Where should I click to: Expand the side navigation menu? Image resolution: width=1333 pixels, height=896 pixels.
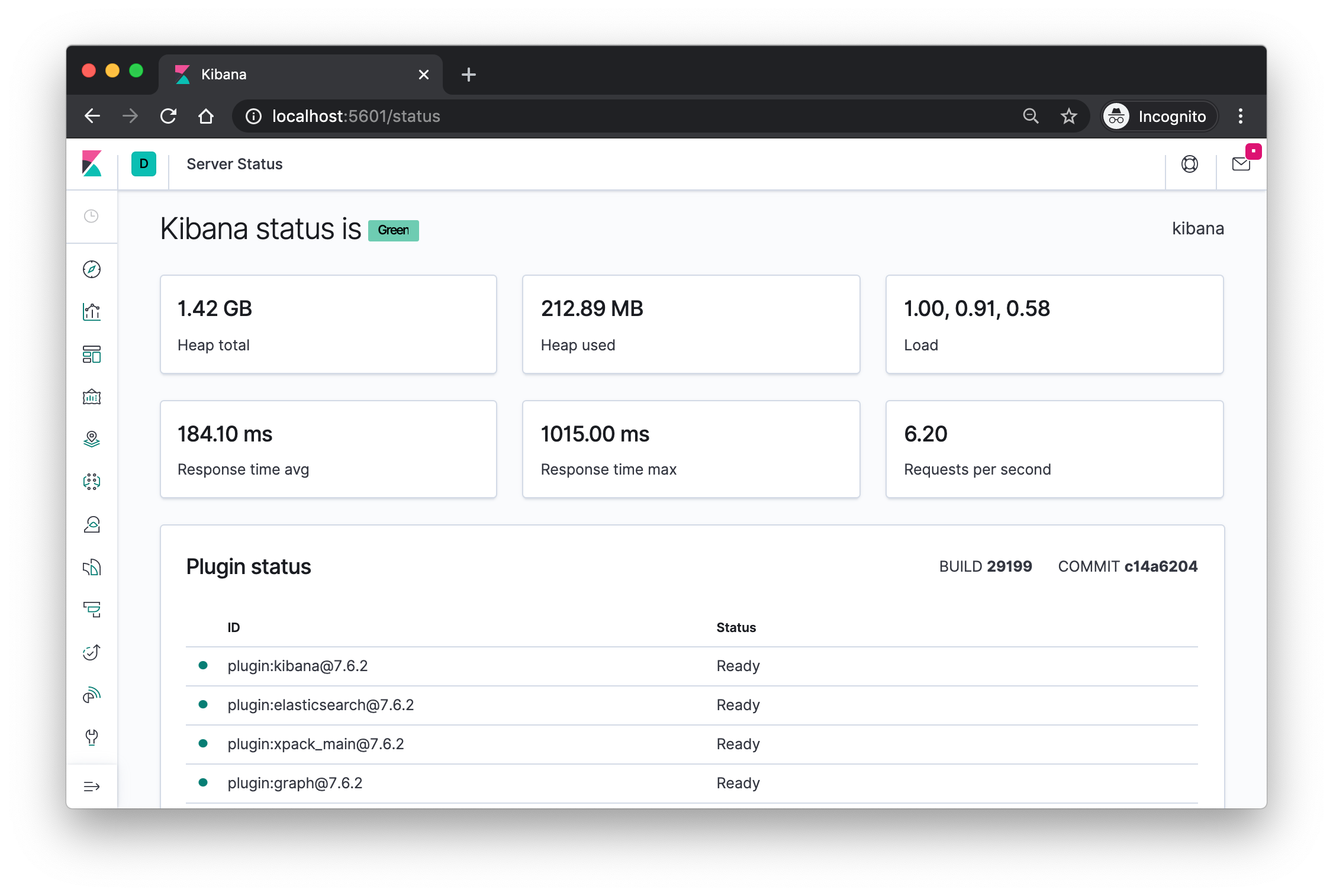pyautogui.click(x=92, y=787)
